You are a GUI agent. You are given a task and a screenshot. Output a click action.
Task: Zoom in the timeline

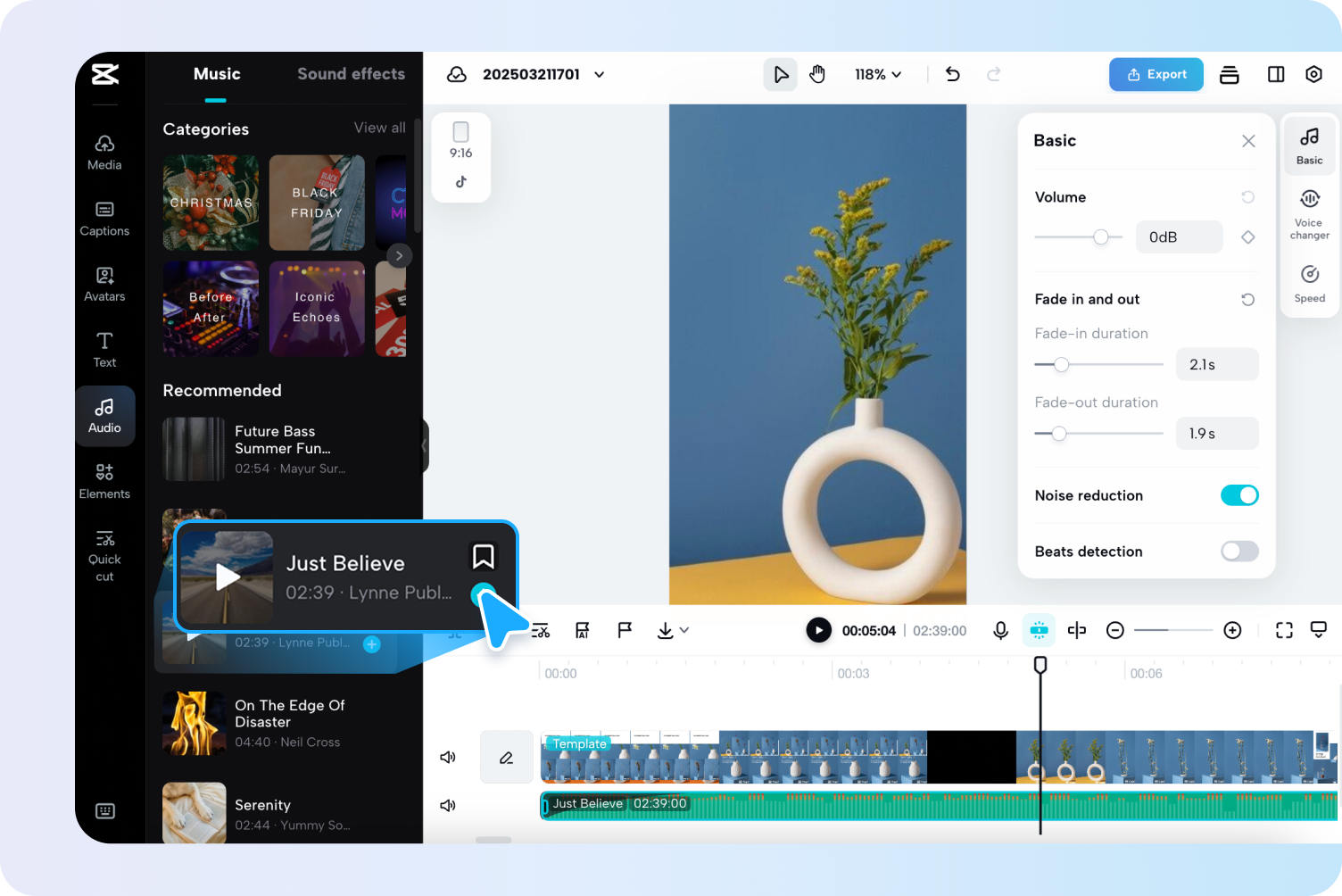1232,630
